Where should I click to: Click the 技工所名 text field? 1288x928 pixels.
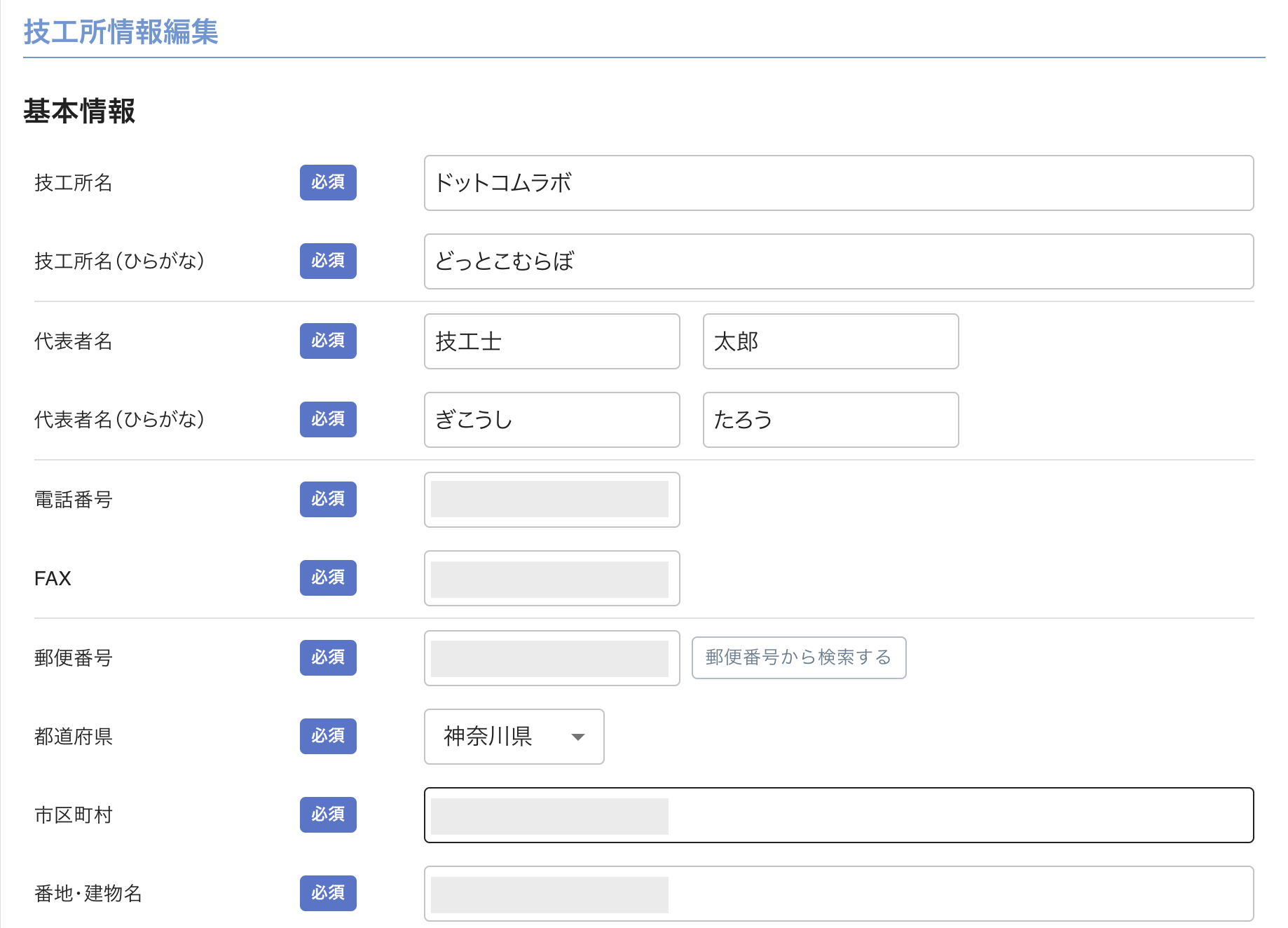[x=838, y=183]
